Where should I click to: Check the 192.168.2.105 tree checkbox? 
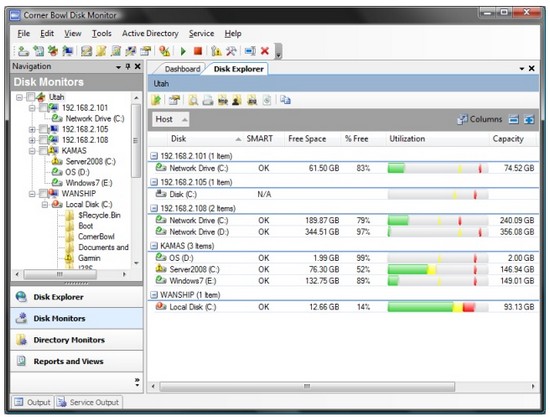click(x=43, y=129)
